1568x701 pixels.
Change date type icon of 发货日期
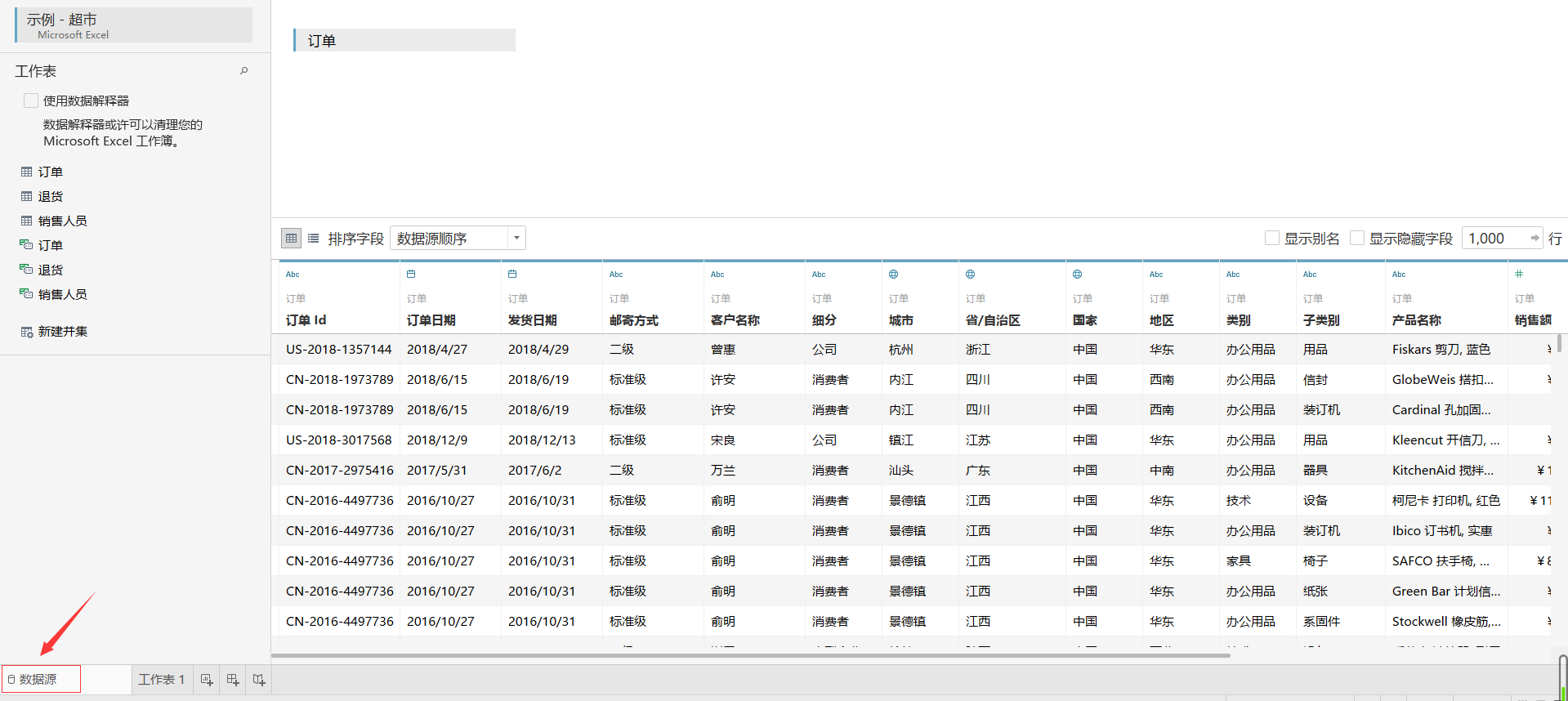512,275
